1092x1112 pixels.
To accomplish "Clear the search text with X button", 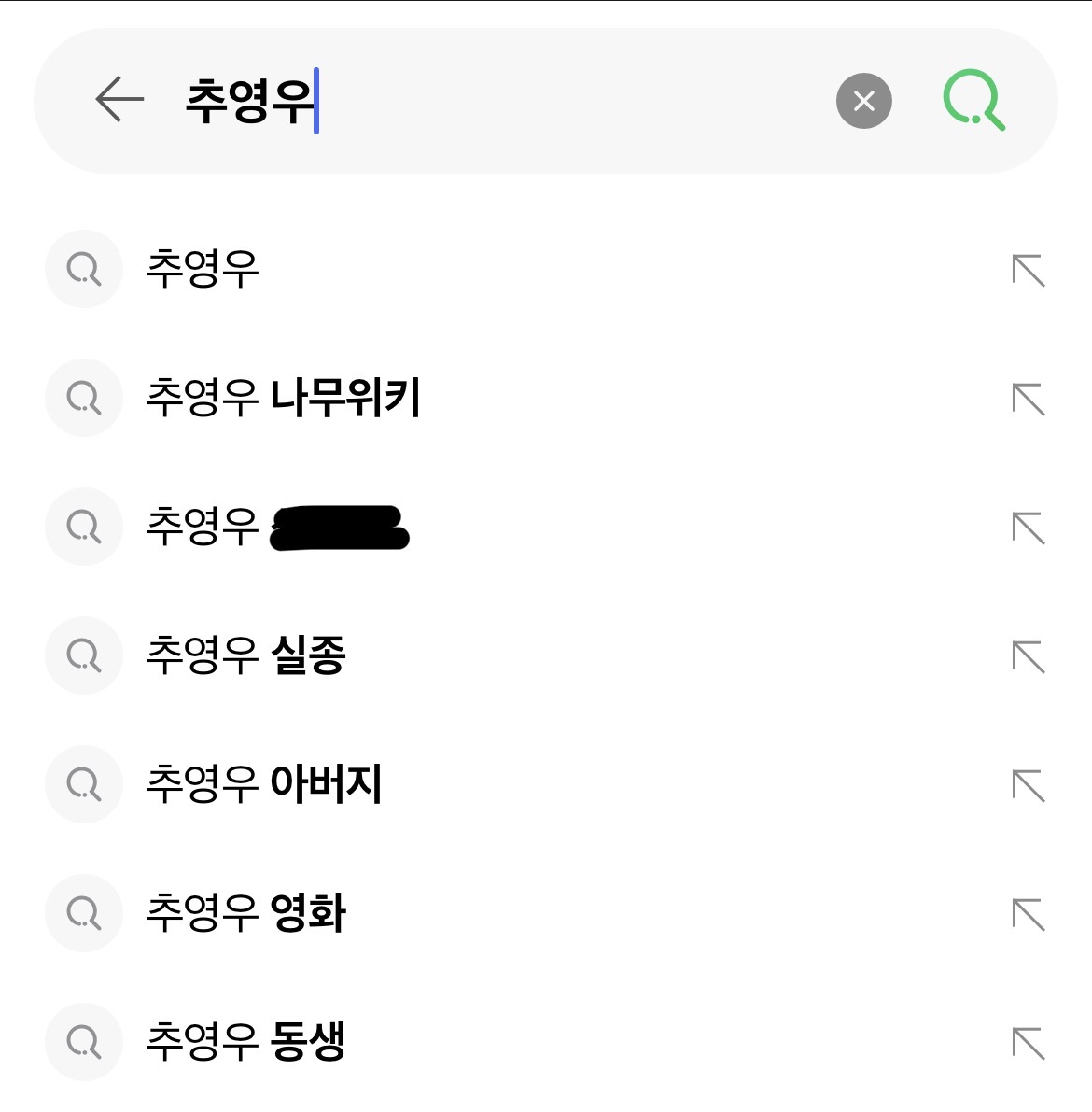I will pos(863,101).
